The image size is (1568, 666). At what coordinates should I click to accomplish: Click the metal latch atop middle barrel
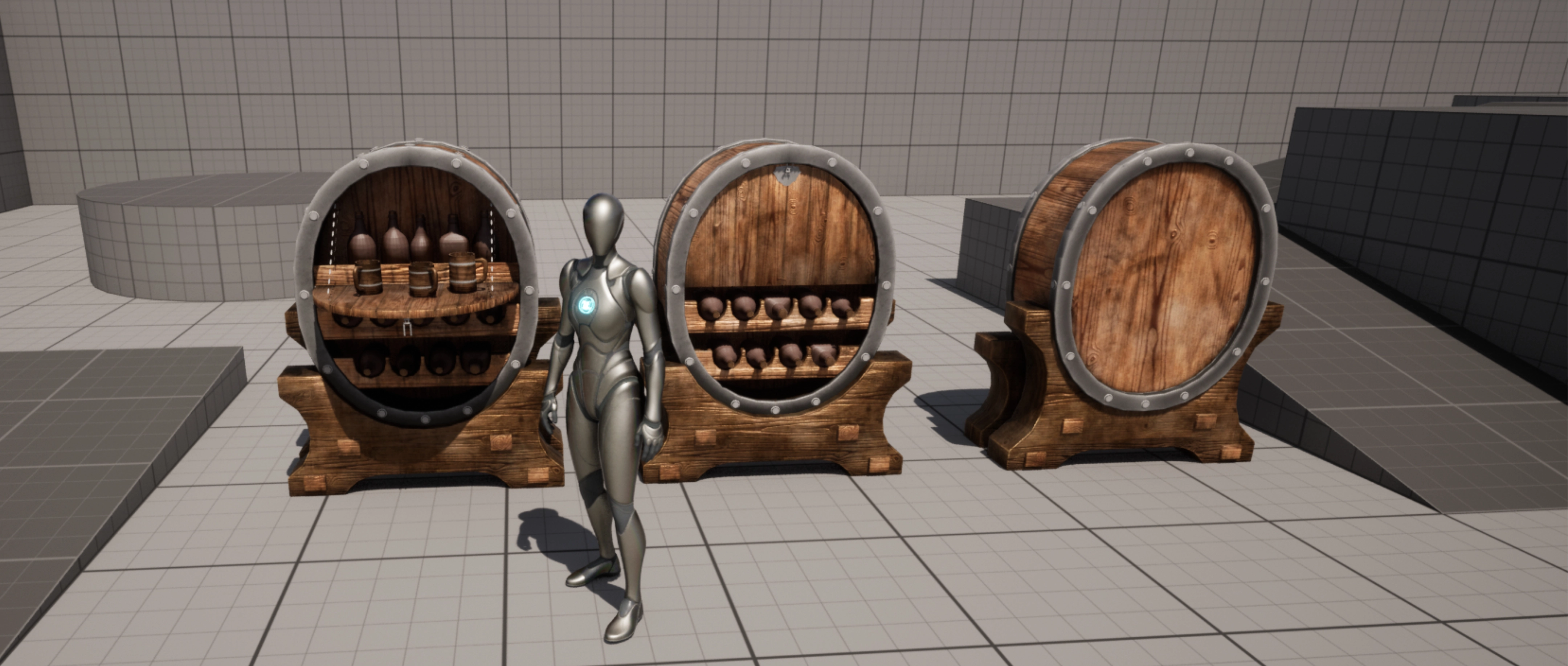click(787, 174)
